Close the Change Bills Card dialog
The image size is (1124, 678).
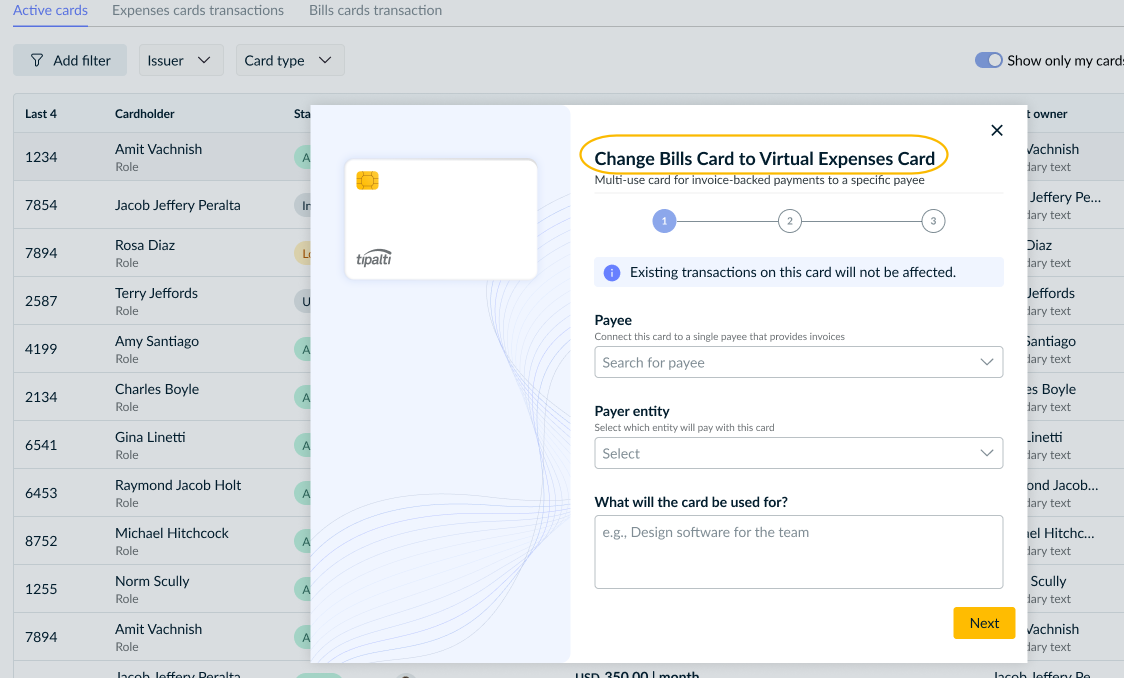coord(996,130)
